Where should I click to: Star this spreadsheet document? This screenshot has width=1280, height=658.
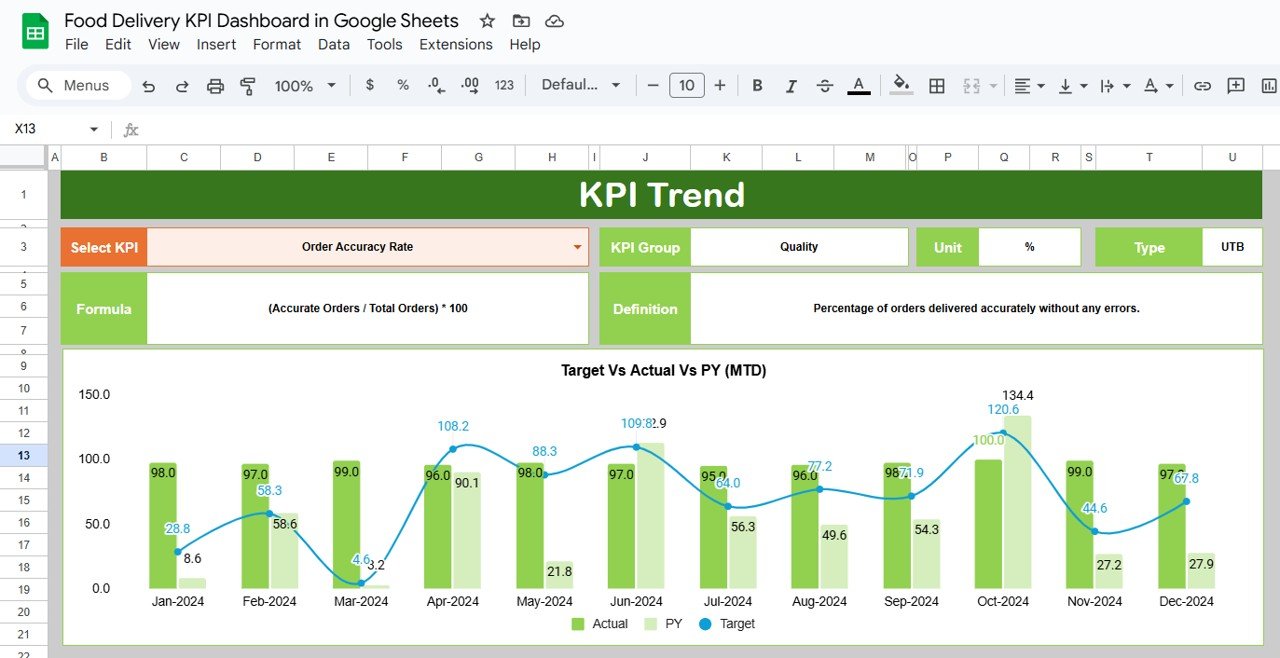[x=487, y=21]
